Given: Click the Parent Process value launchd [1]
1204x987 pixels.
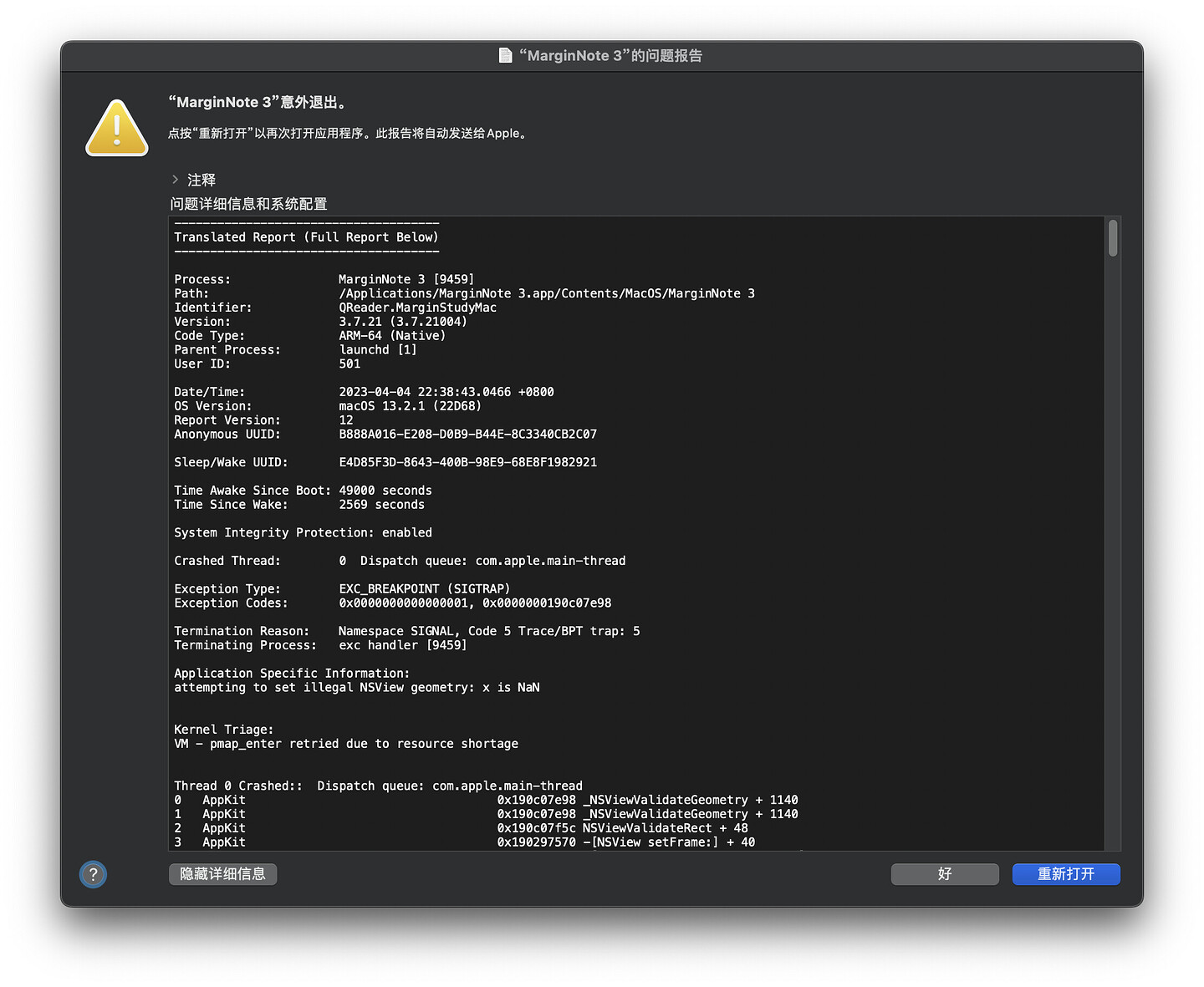Looking at the screenshot, I should pos(378,350).
